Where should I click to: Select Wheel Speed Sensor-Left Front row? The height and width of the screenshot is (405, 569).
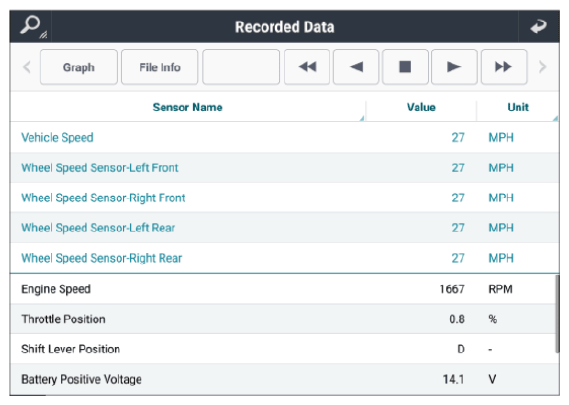pos(285,168)
